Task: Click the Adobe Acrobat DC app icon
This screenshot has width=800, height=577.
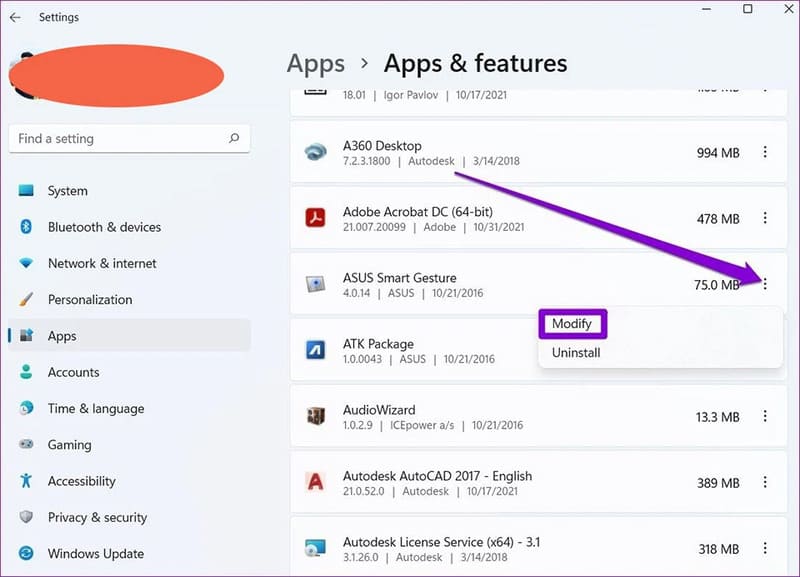Action: point(315,218)
